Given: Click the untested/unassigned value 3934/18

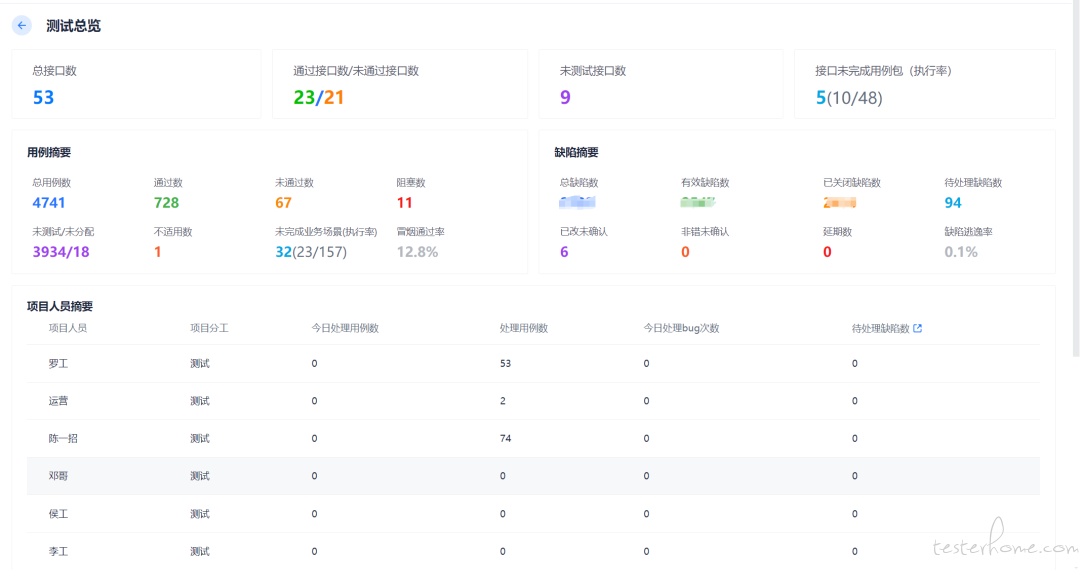Looking at the screenshot, I should 61,252.
